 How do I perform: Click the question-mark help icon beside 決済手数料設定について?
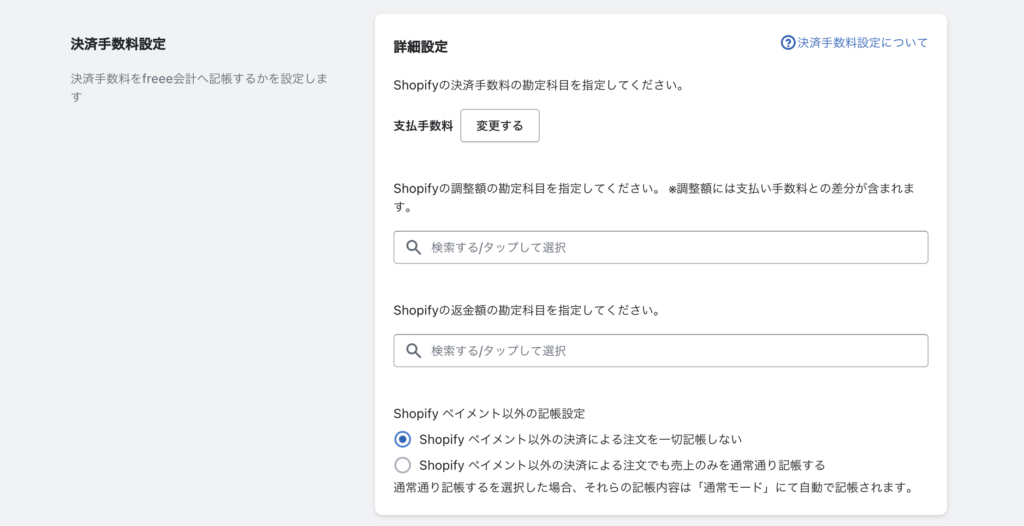[x=788, y=43]
